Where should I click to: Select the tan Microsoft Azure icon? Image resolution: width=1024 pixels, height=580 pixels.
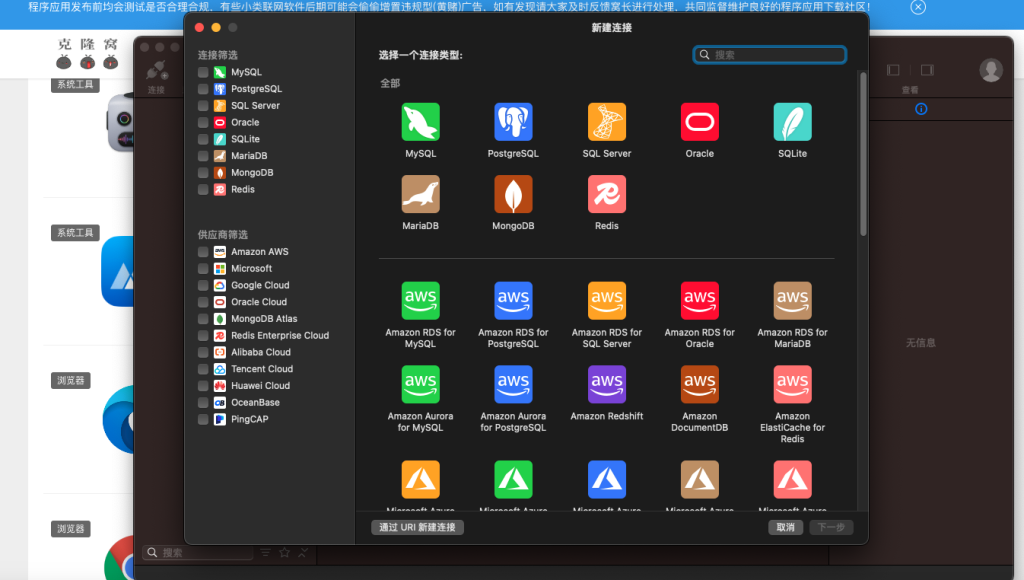(x=699, y=479)
